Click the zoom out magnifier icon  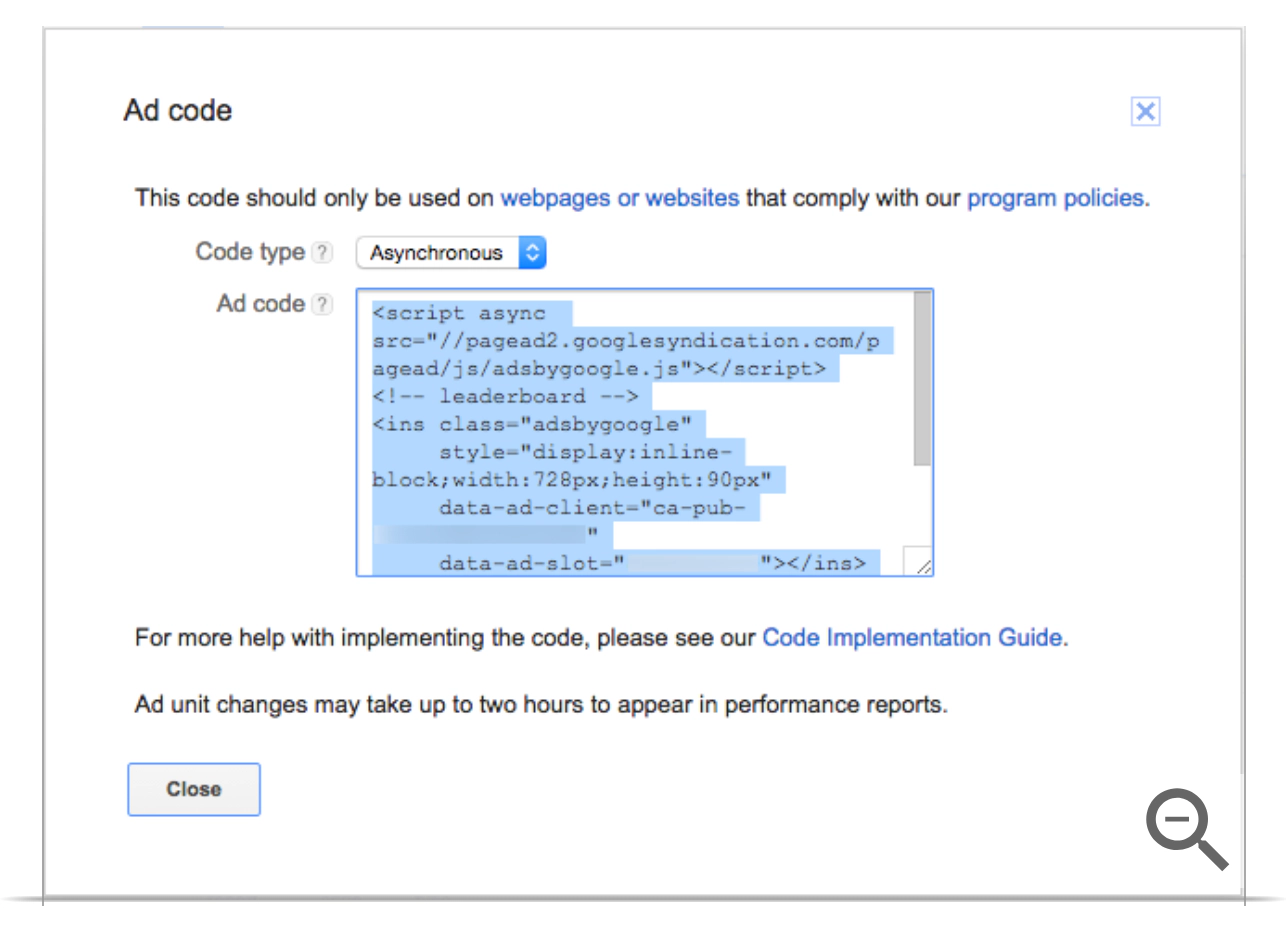tap(1185, 829)
